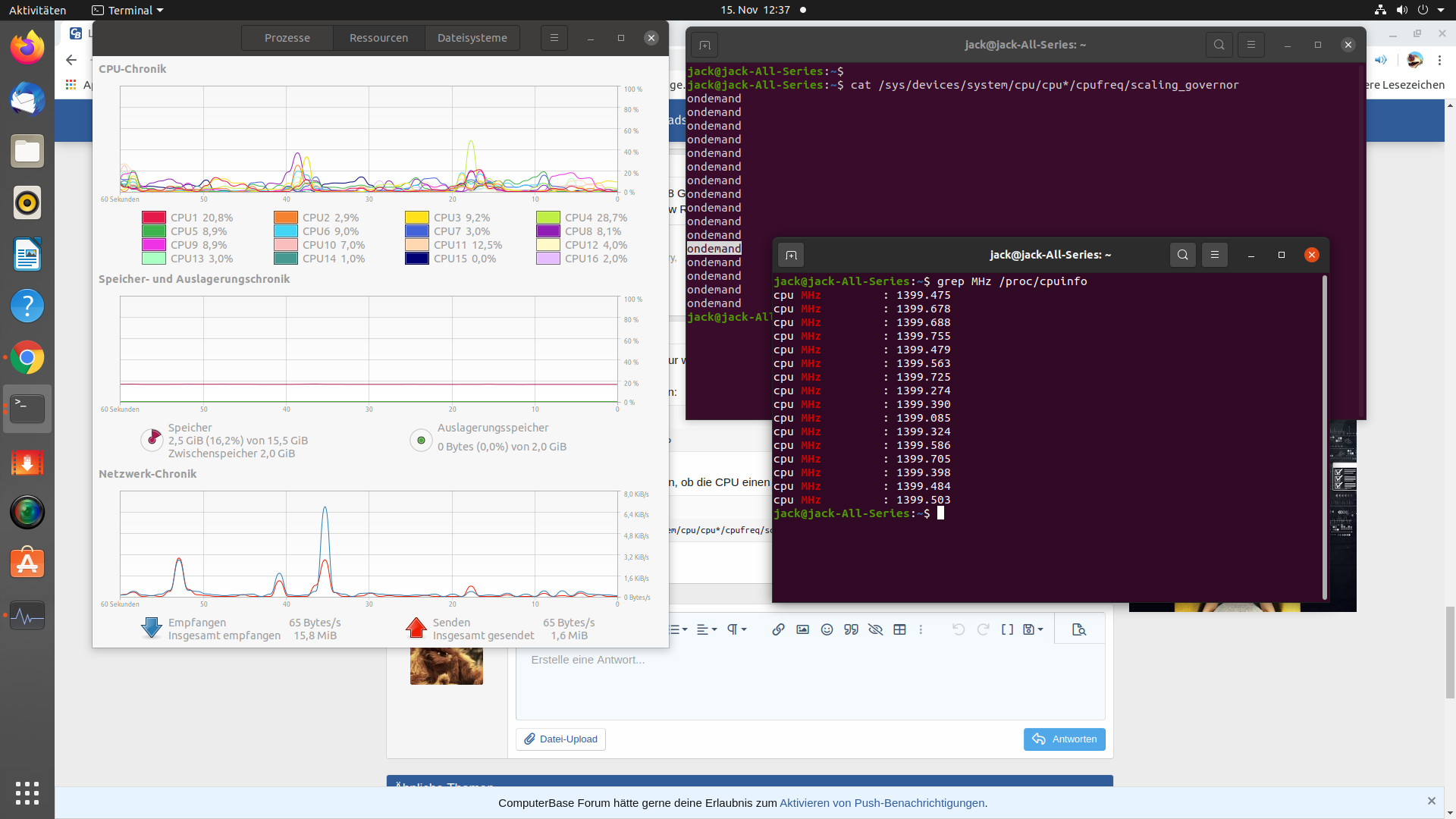Open the smiley emoji picker
This screenshot has height=819, width=1456.
click(827, 629)
